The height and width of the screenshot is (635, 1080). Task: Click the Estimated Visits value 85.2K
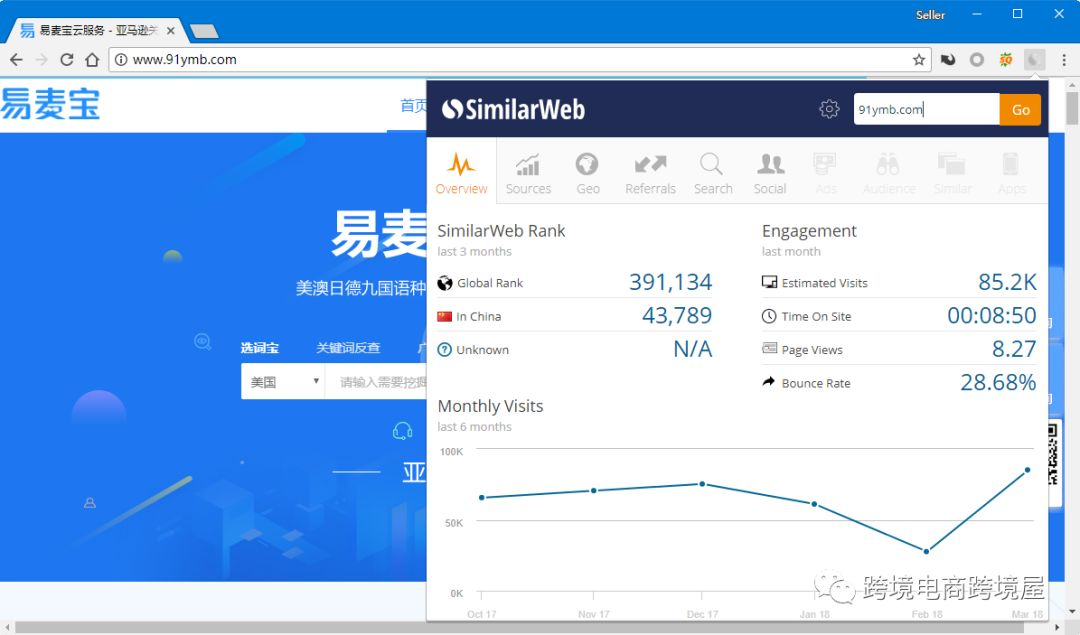(1007, 282)
